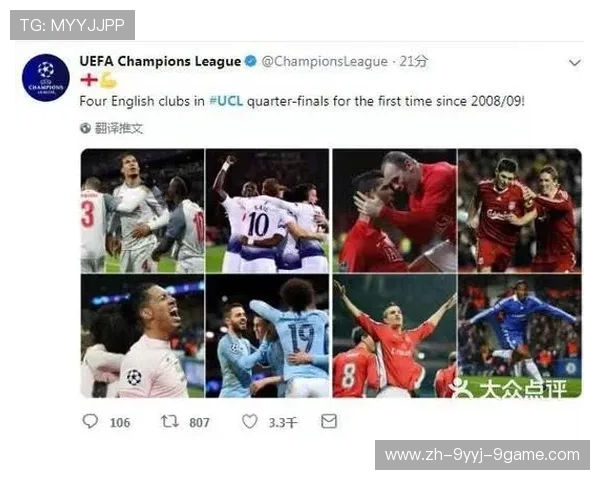
Task: Click the reply speech bubble icon
Action: [x=90, y=421]
